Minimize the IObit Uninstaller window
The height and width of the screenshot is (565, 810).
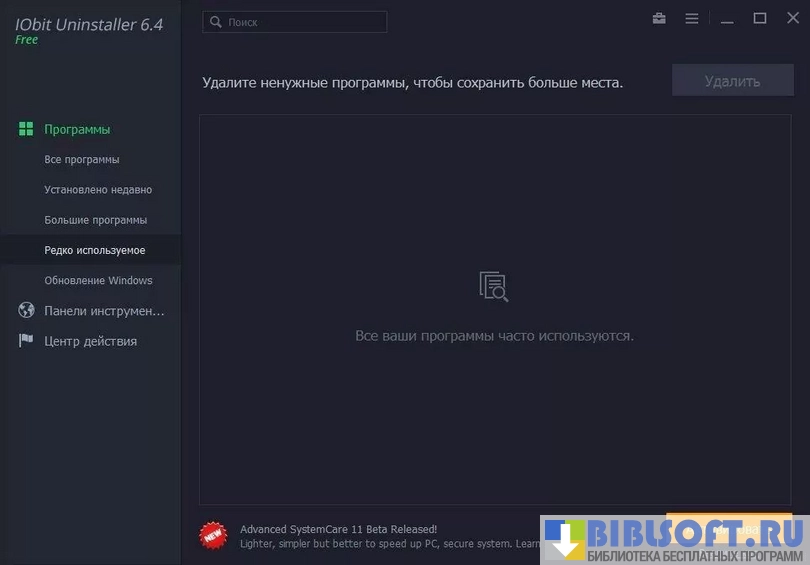tap(727, 19)
